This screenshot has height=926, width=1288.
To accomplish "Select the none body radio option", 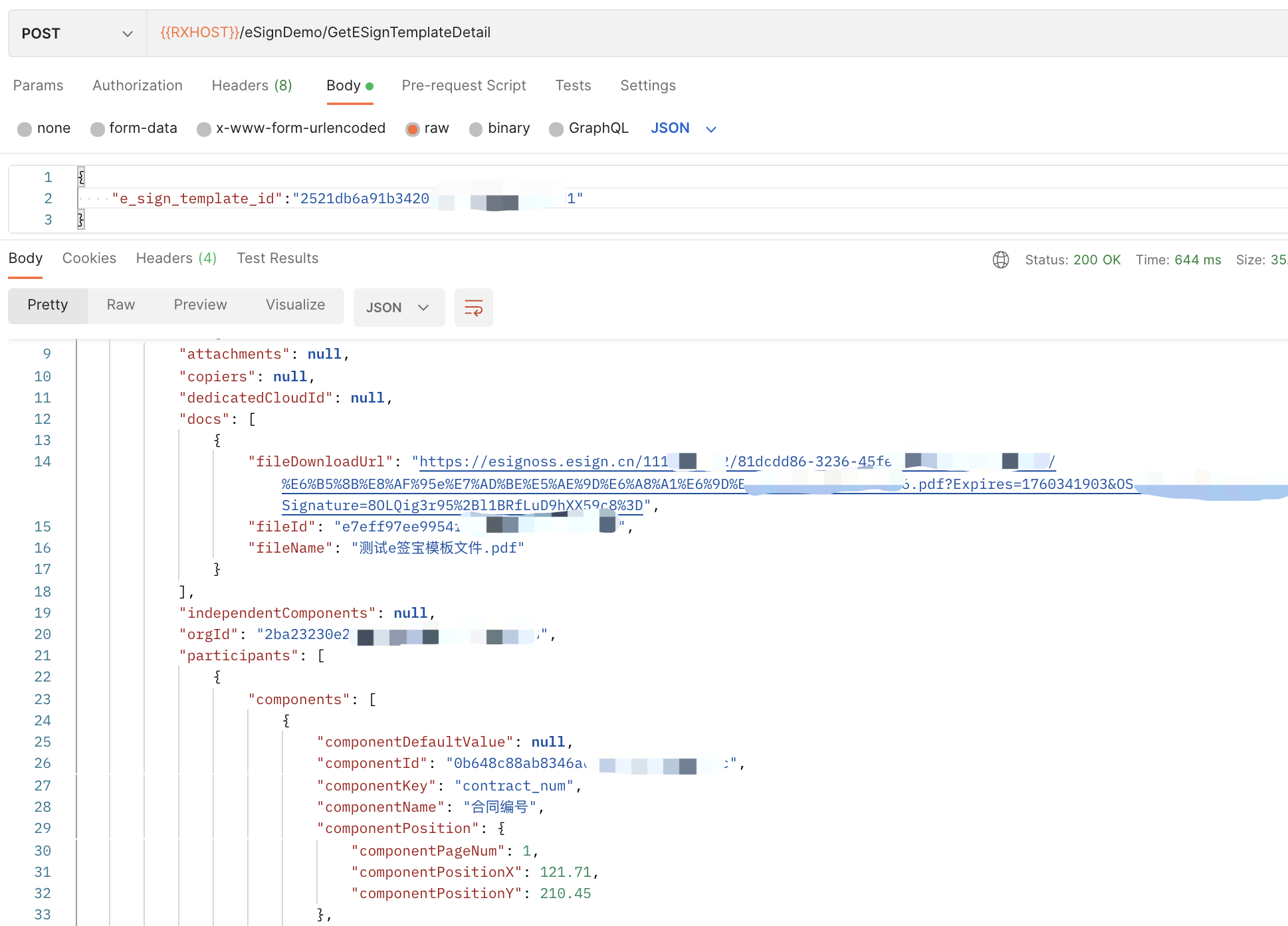I will point(25,129).
